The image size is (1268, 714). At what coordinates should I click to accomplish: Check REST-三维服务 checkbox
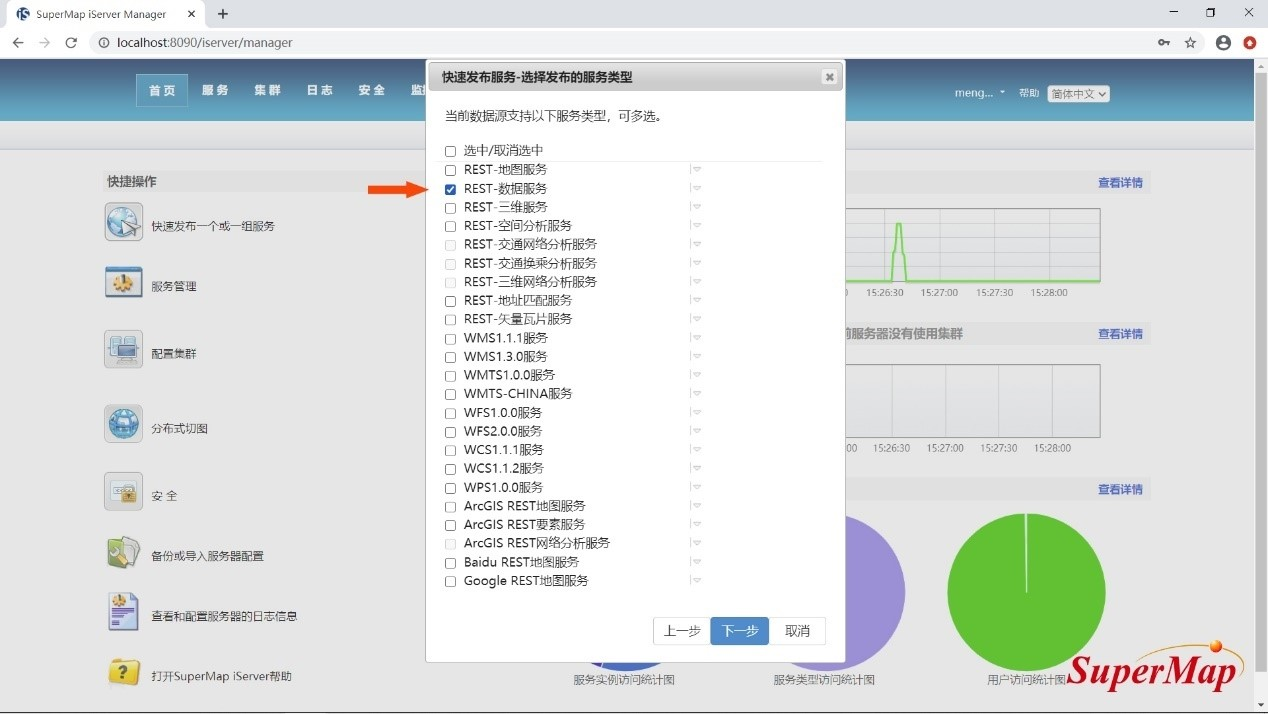[450, 207]
